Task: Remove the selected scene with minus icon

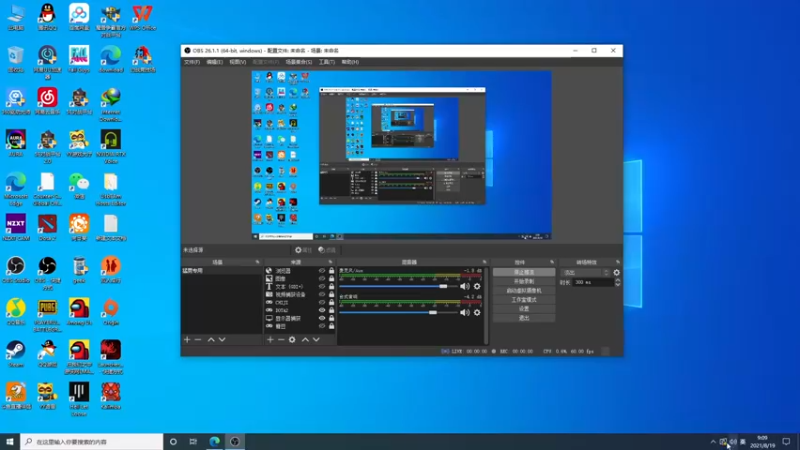Action: tap(198, 340)
